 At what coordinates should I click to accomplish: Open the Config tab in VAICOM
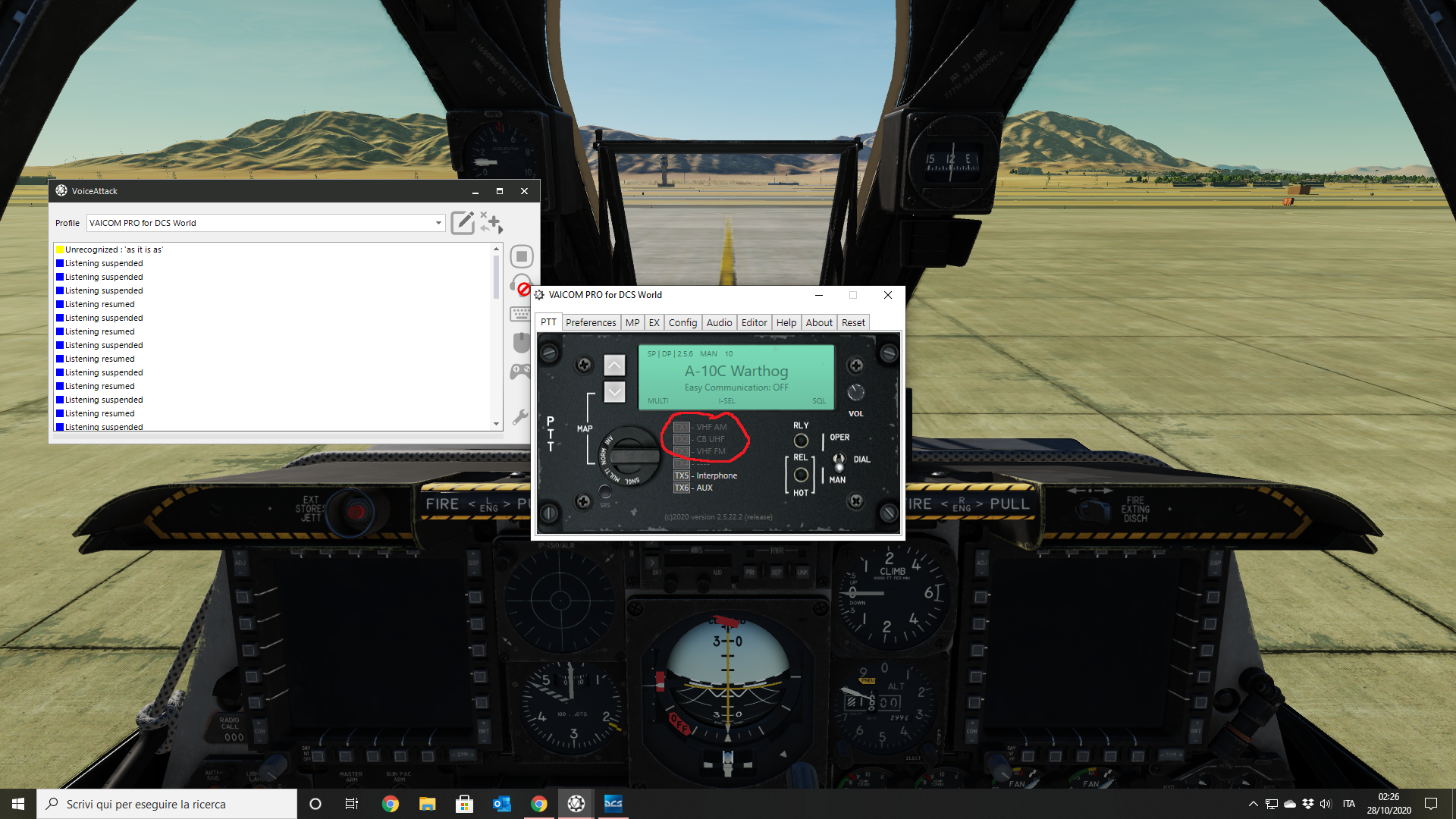coord(682,322)
